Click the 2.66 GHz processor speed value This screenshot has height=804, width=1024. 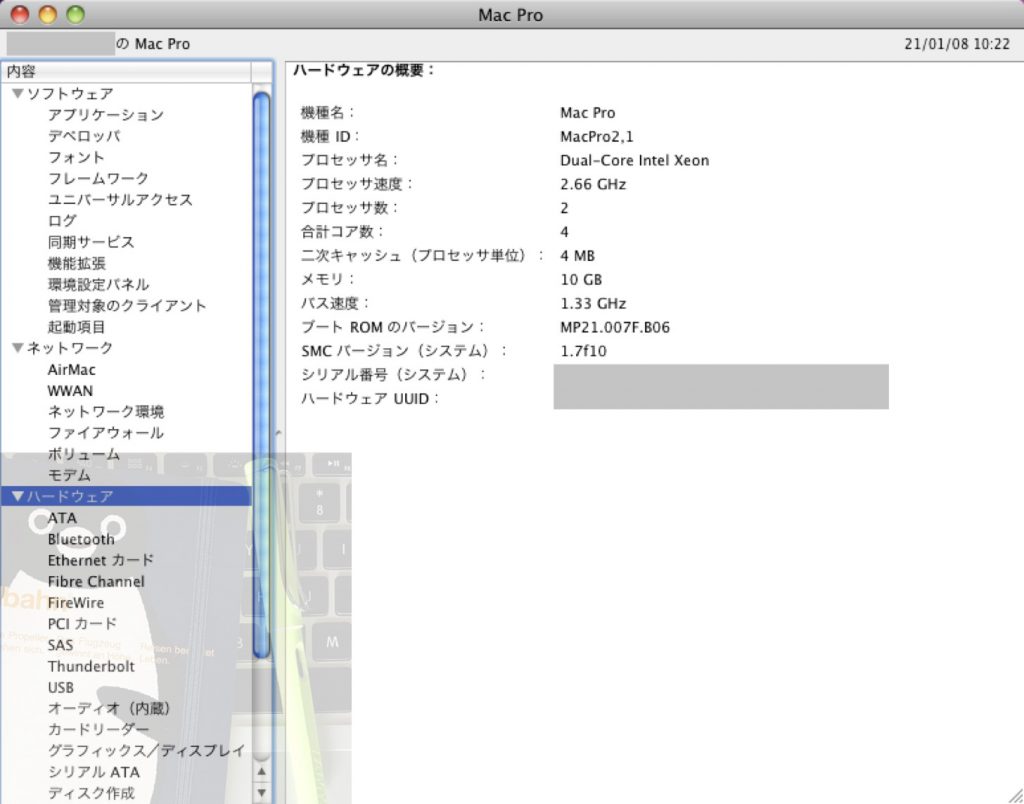pyautogui.click(x=593, y=184)
